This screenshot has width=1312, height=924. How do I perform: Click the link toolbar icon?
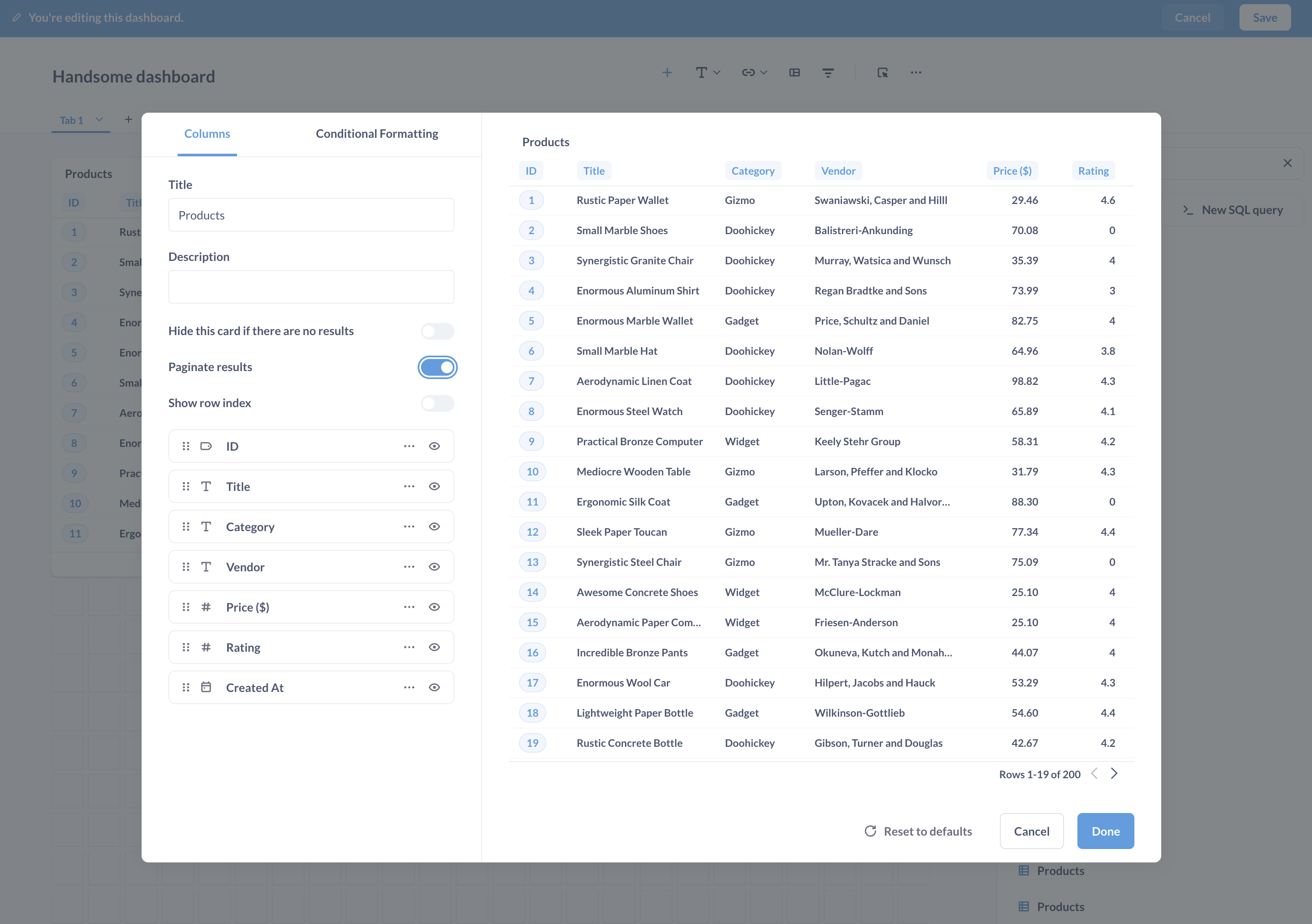coord(747,72)
